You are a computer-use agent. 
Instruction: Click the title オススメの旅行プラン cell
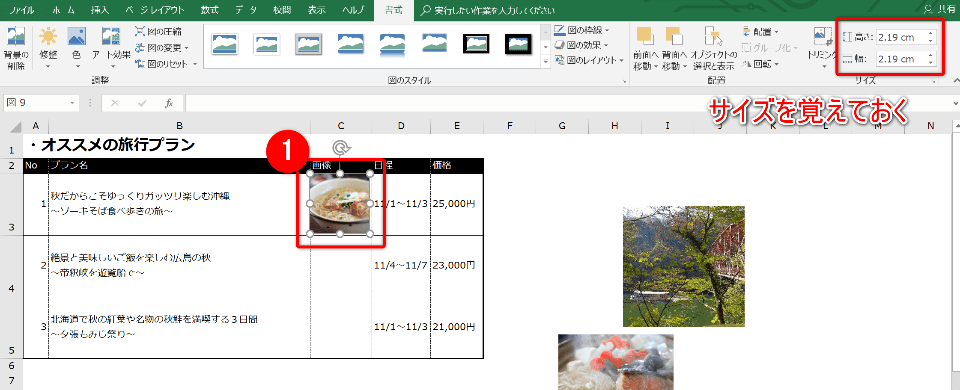tap(112, 146)
